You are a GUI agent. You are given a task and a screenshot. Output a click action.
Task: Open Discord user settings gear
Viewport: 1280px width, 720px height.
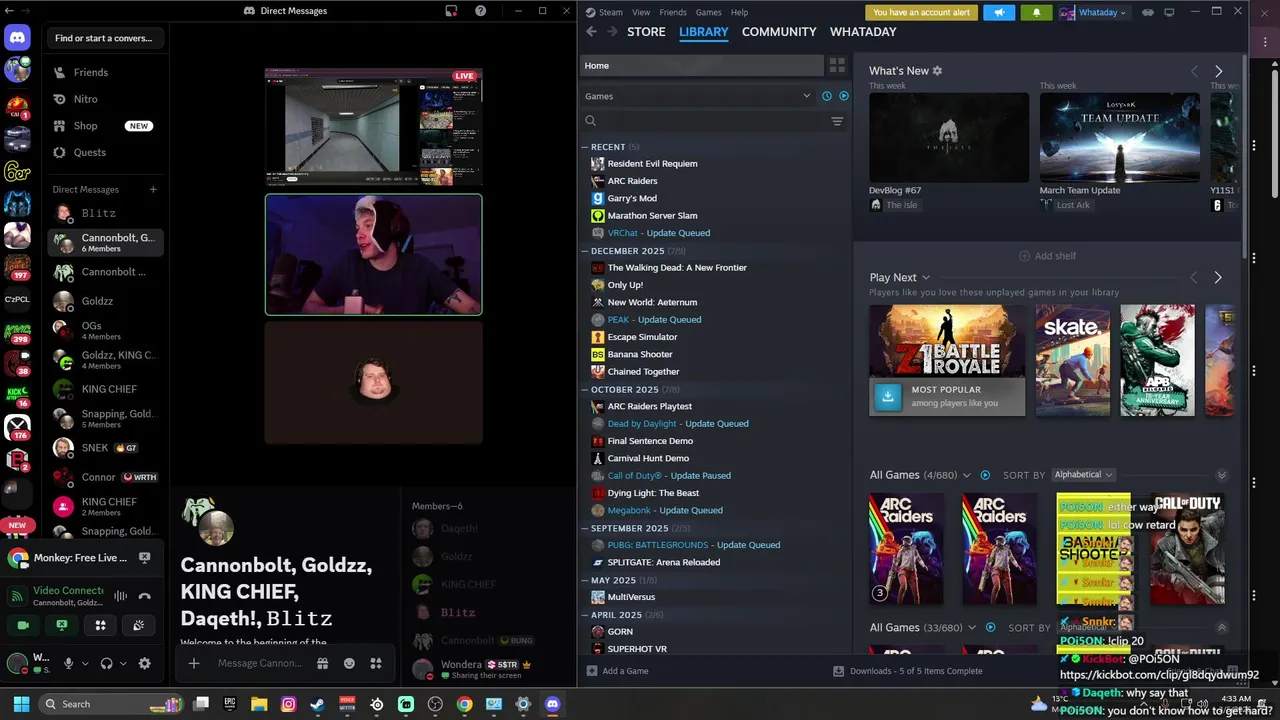(x=145, y=663)
